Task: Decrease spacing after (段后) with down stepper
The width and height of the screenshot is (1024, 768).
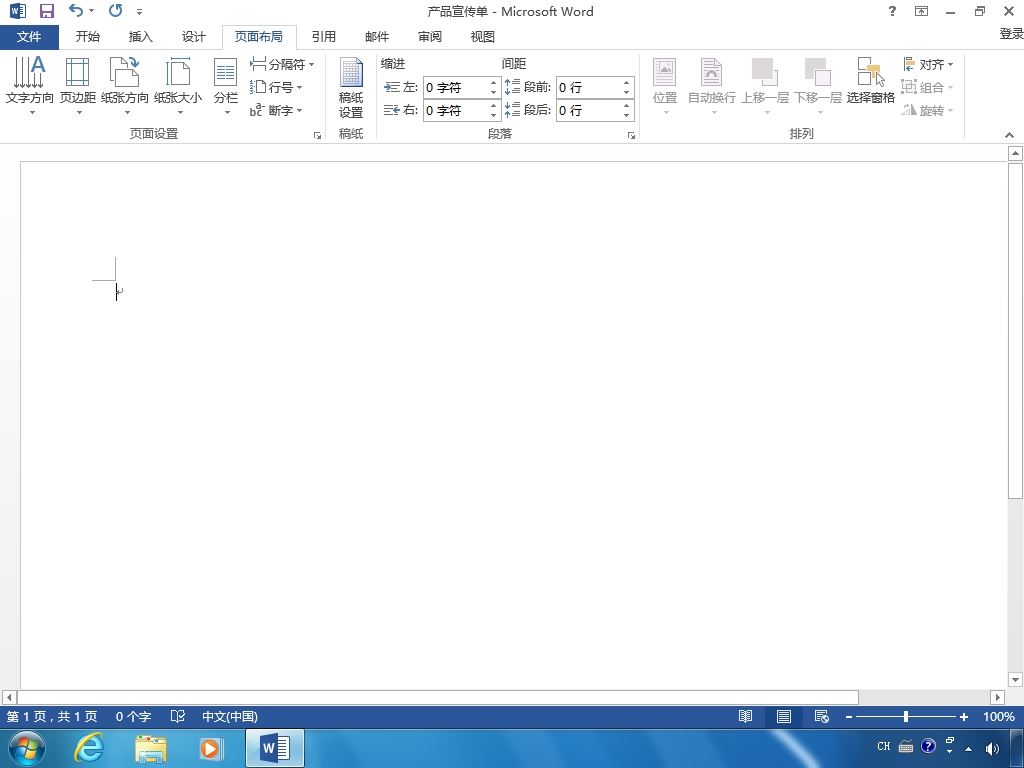Action: [626, 116]
